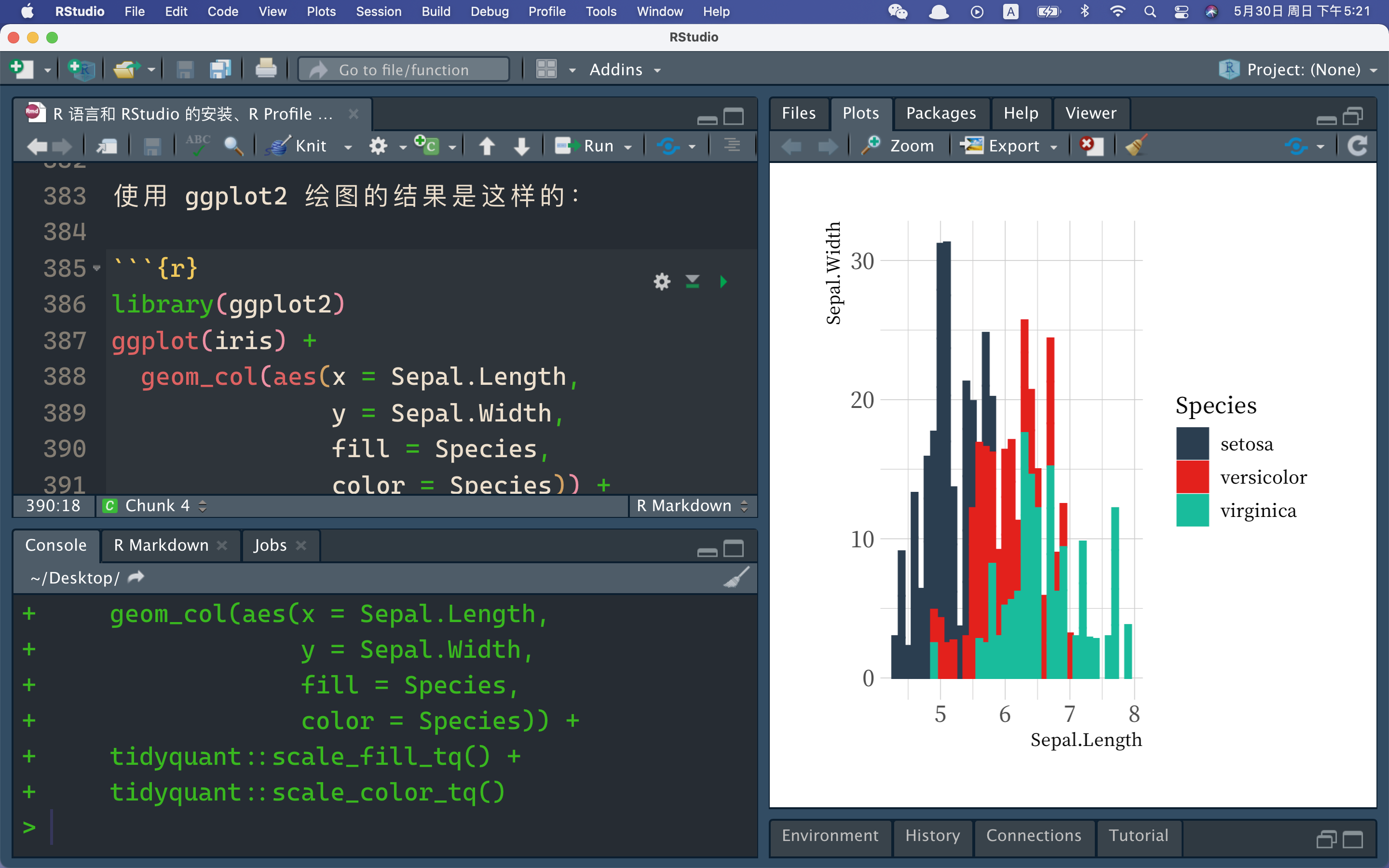This screenshot has width=1389, height=868.
Task: View the current working directory arrow icon
Action: tap(136, 577)
